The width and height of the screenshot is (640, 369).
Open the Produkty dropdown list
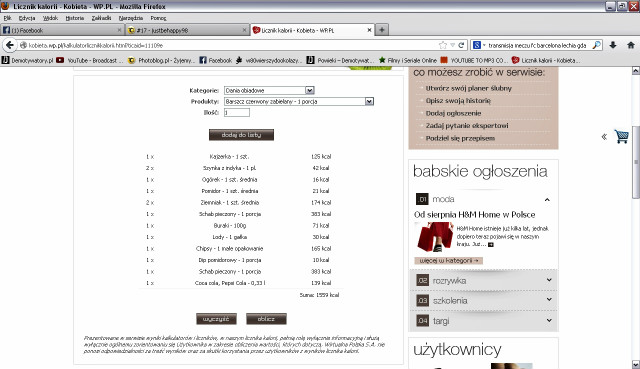coord(299,101)
